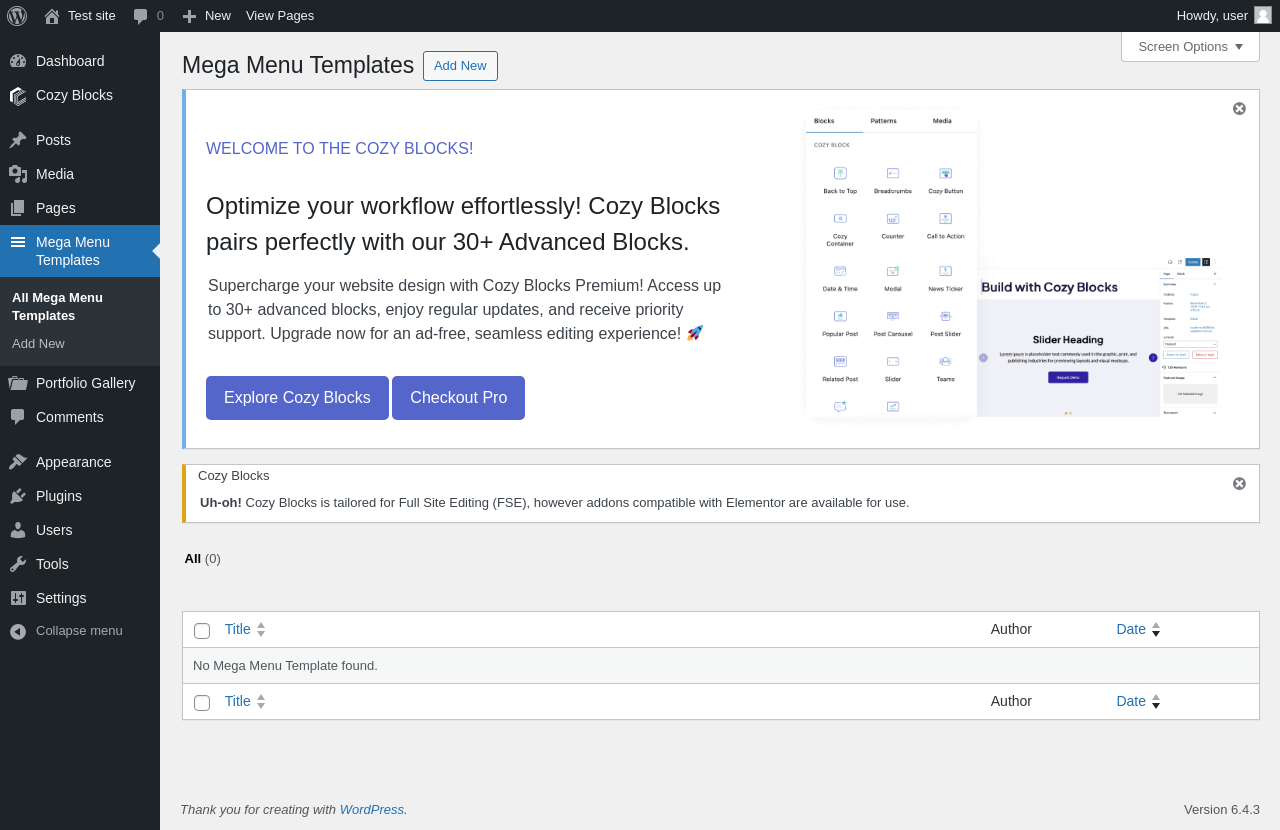Click 'No Mega Menu Template found.' row
The width and height of the screenshot is (1280, 830).
720,665
